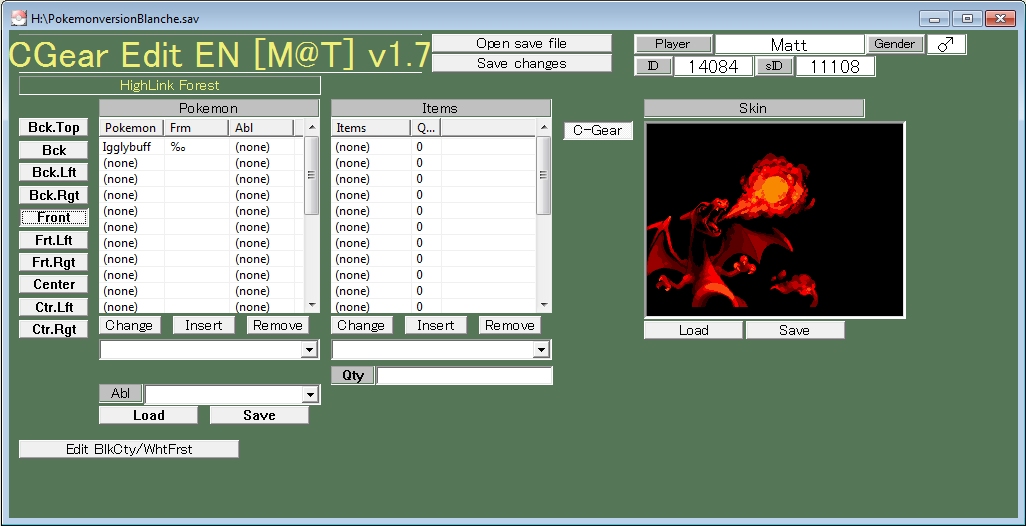Click the Qty label button
The height and width of the screenshot is (526, 1026).
coord(353,376)
